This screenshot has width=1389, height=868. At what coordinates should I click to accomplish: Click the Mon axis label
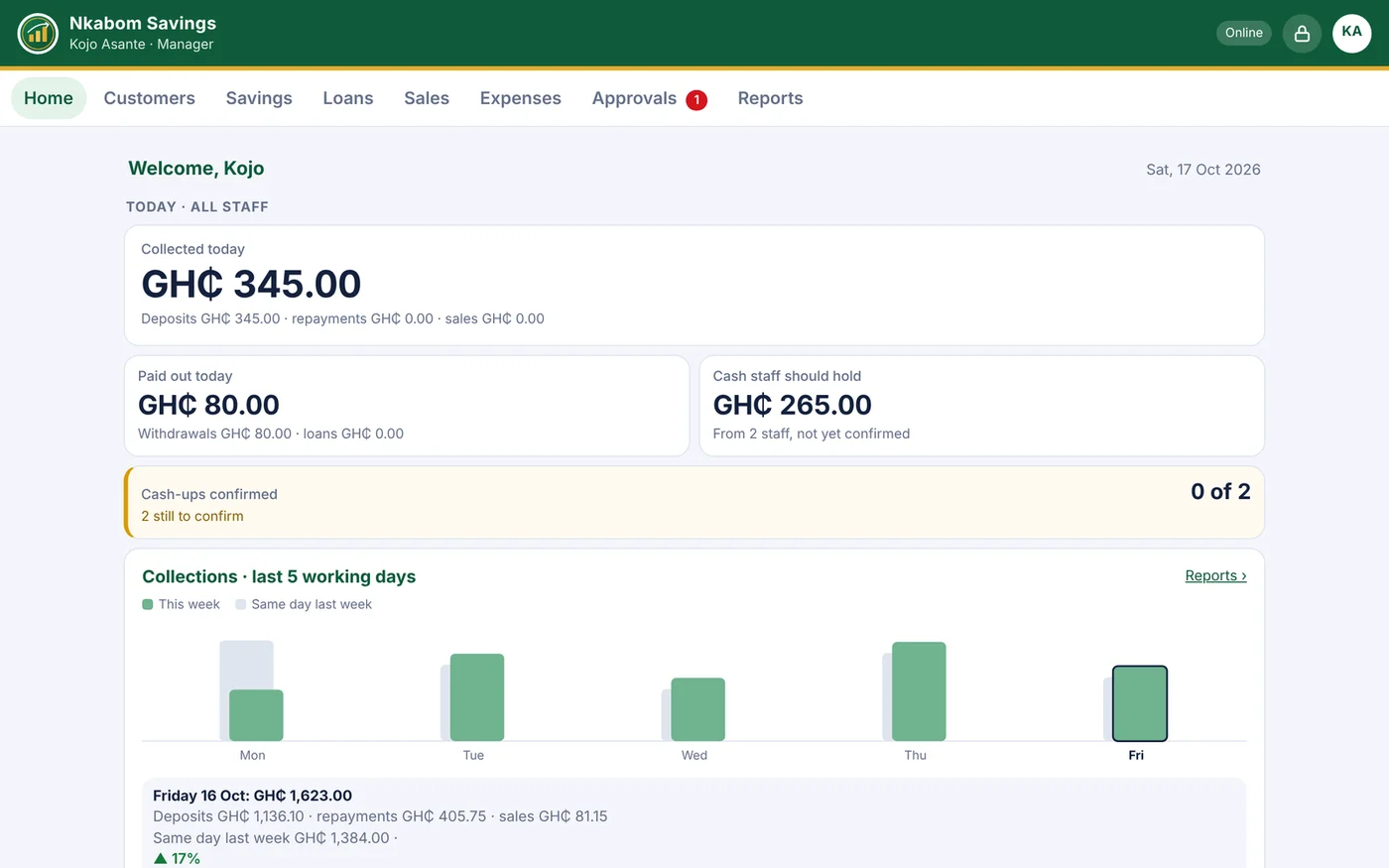(253, 755)
